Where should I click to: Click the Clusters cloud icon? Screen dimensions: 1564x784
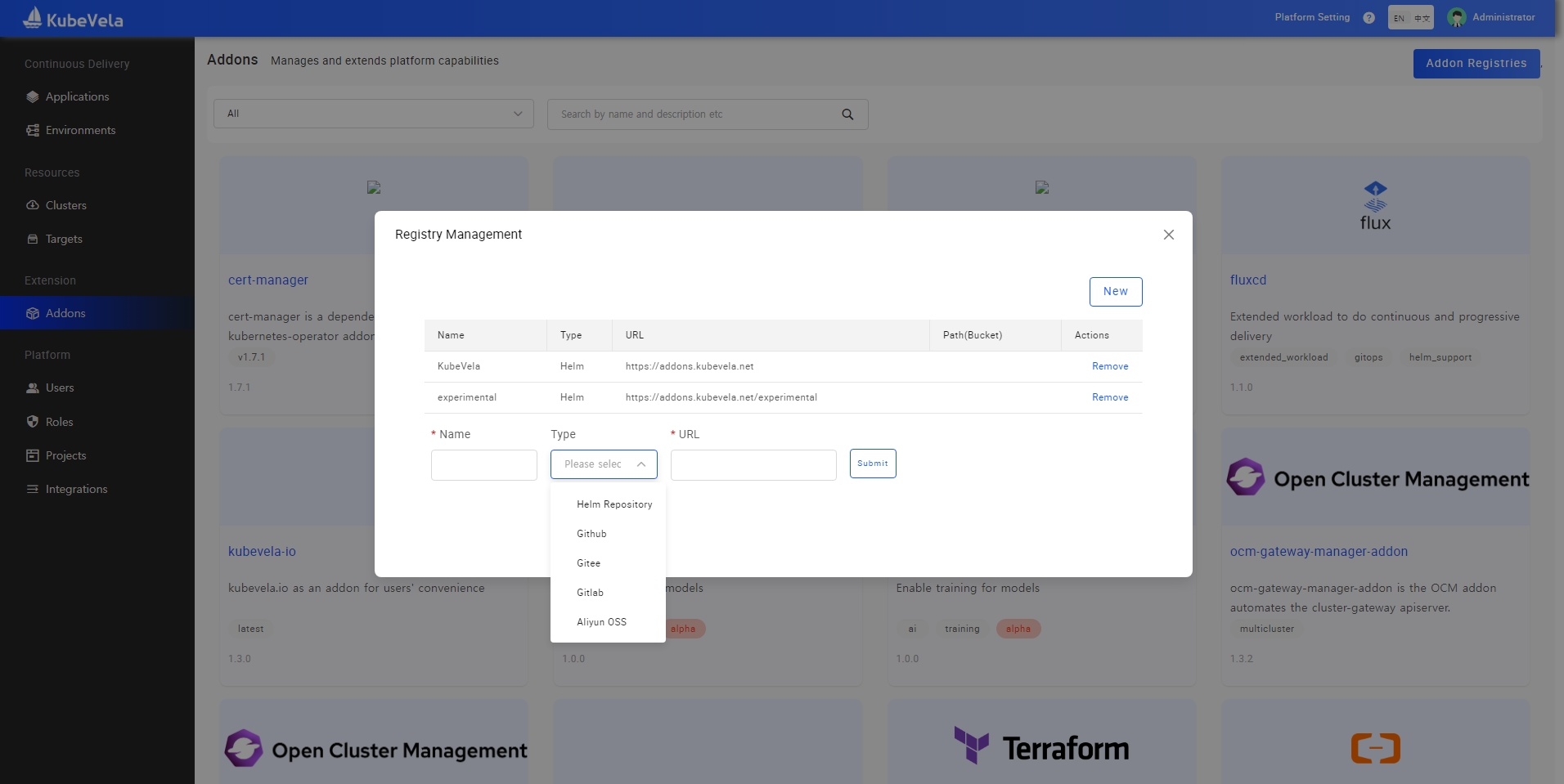point(33,205)
